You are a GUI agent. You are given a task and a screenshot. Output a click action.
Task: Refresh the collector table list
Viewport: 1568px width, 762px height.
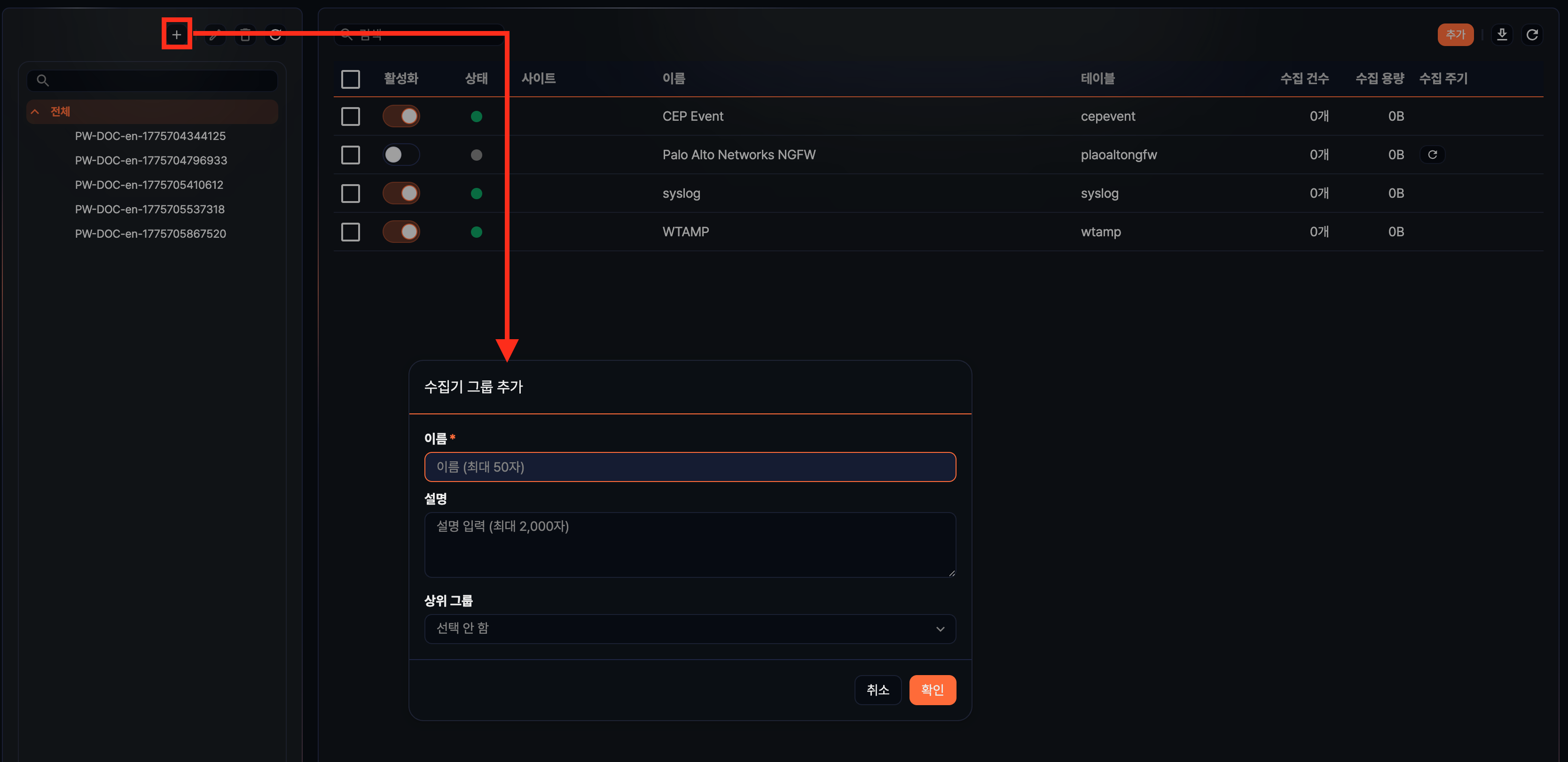tap(1532, 35)
